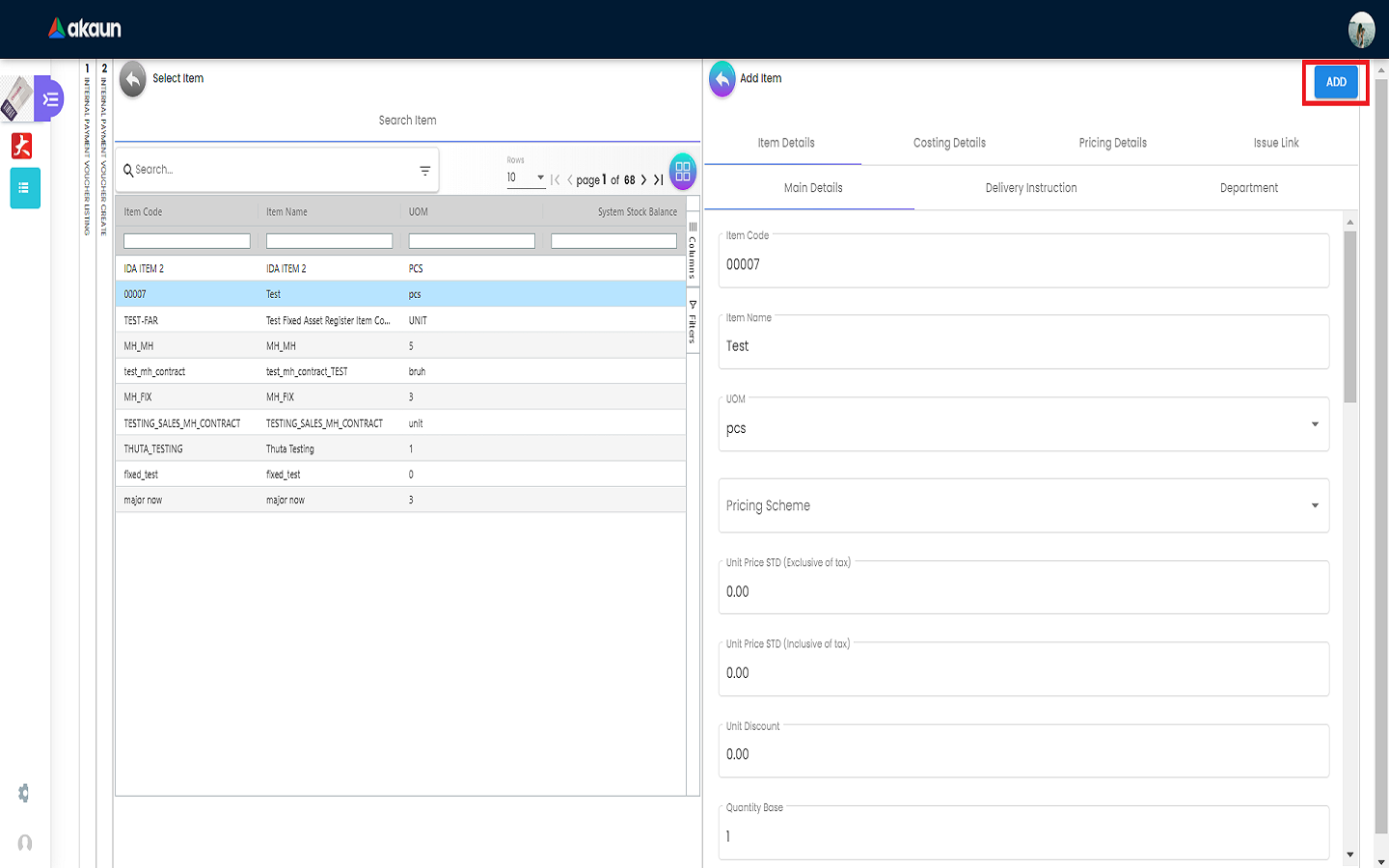Viewport: 1389px width, 868px height.
Task: Open the Delivery Instruction tab
Action: point(1030,188)
